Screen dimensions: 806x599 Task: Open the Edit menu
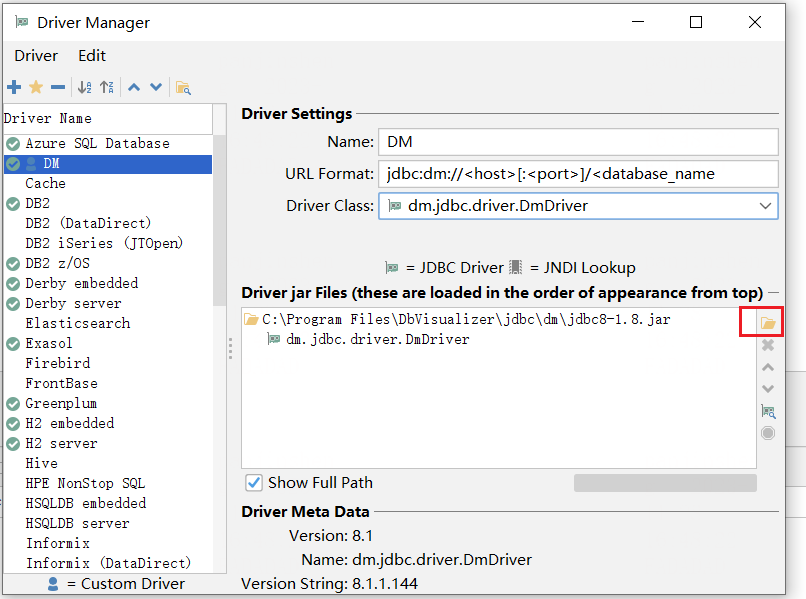coord(91,56)
